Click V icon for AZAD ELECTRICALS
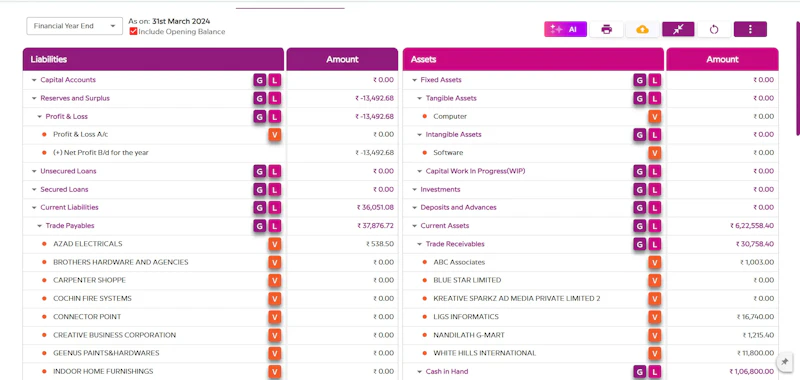The height and width of the screenshot is (380, 800). (x=274, y=244)
